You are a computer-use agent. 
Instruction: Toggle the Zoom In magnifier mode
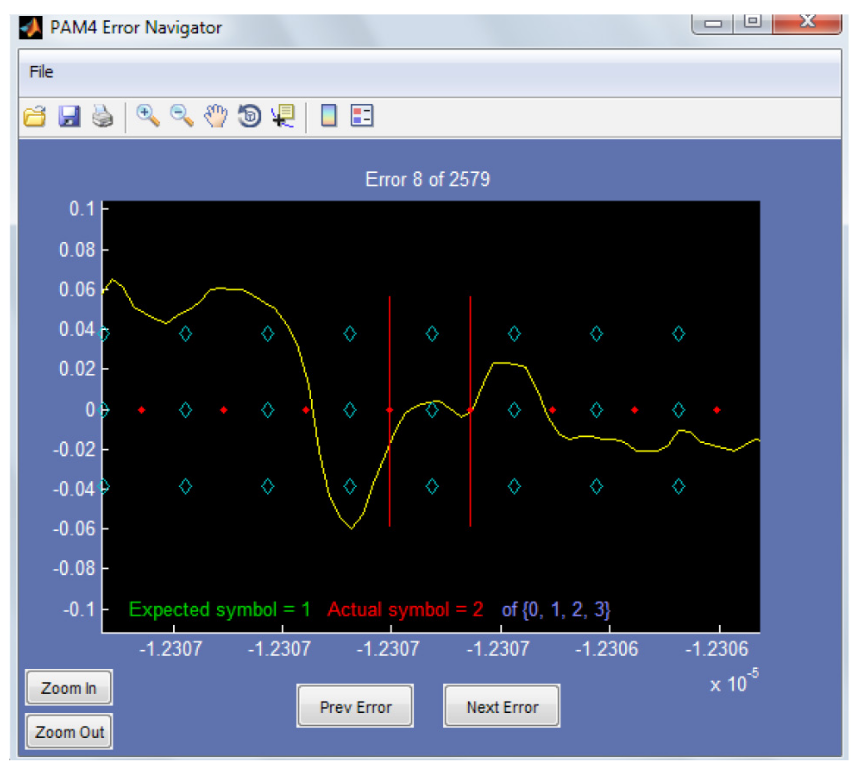(146, 116)
